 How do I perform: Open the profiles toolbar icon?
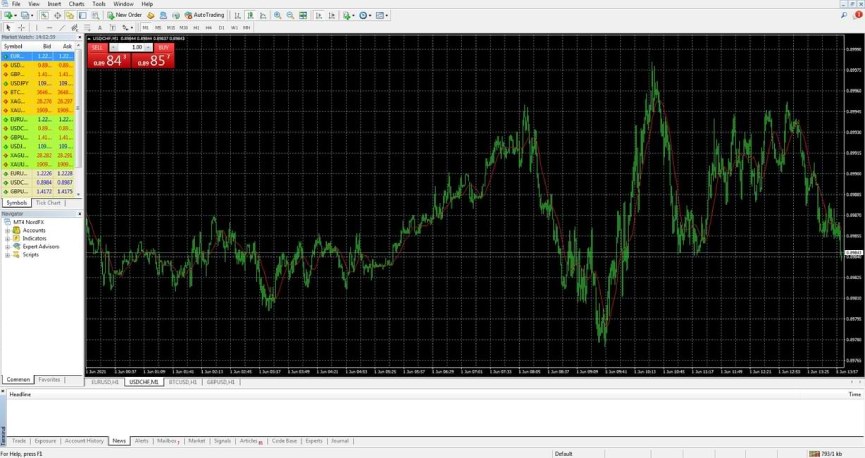coord(25,15)
